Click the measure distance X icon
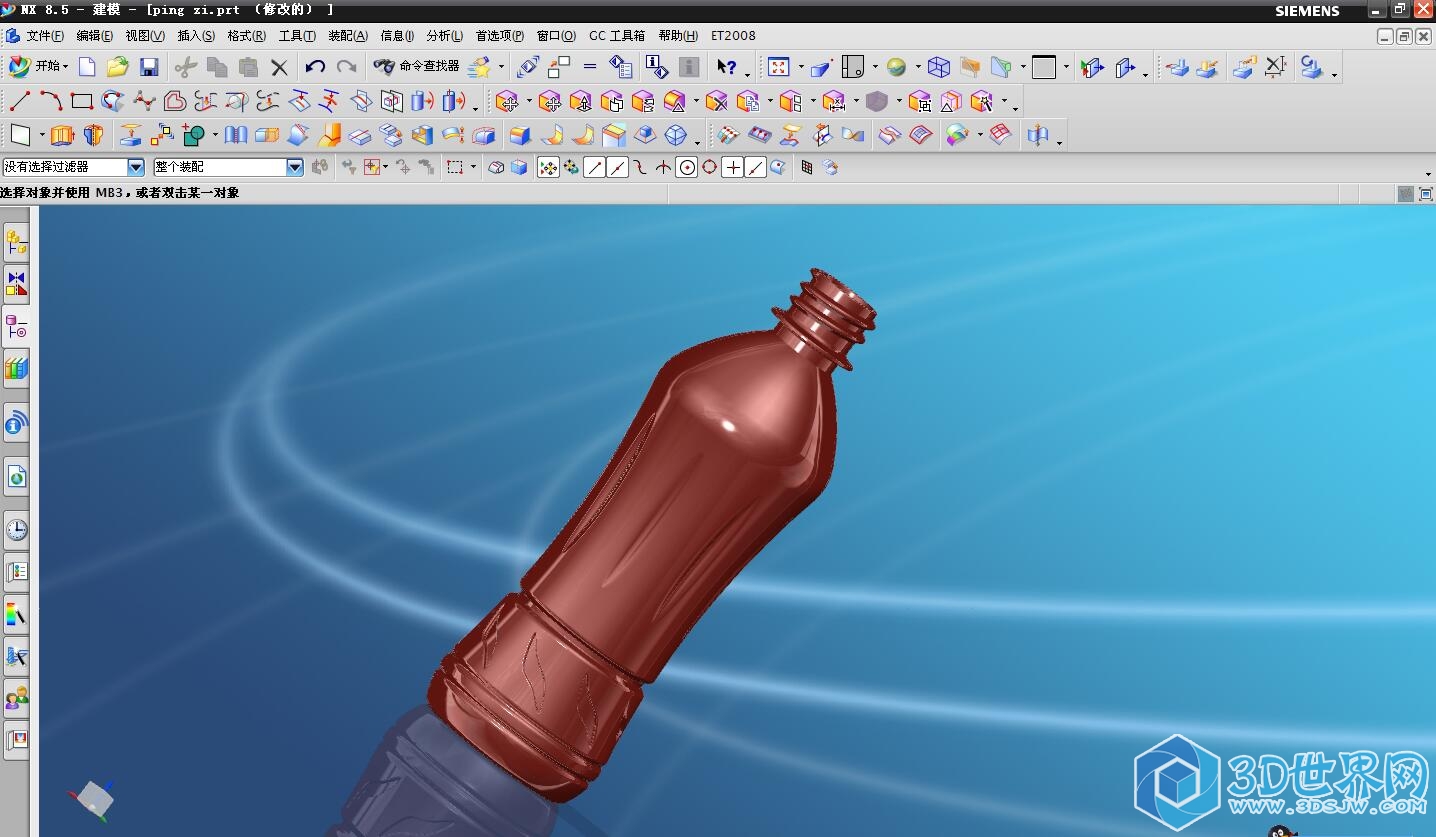Screen dimensions: 1436x837 1275,67
